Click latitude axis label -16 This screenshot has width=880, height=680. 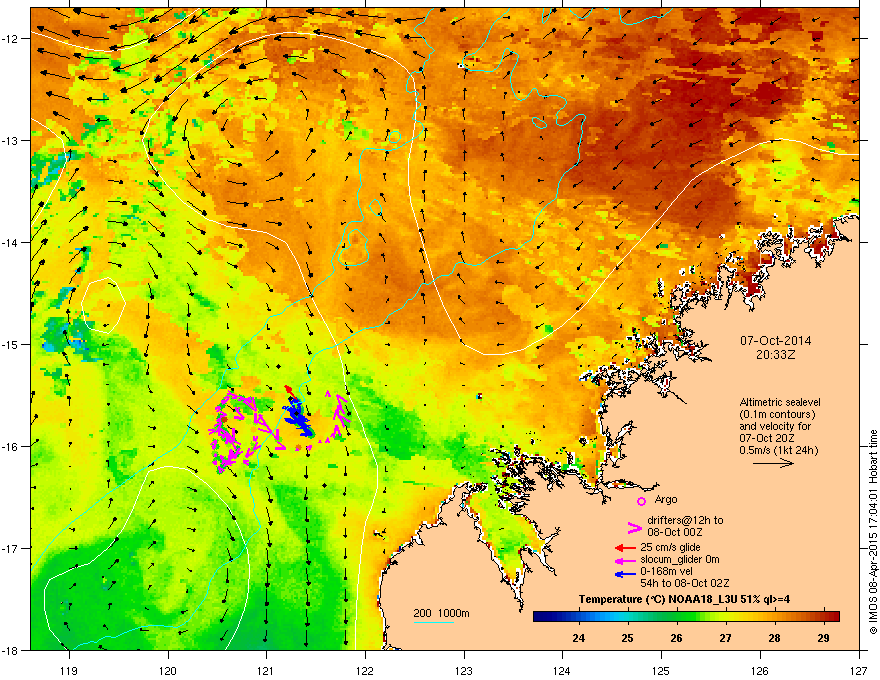(x=10, y=447)
